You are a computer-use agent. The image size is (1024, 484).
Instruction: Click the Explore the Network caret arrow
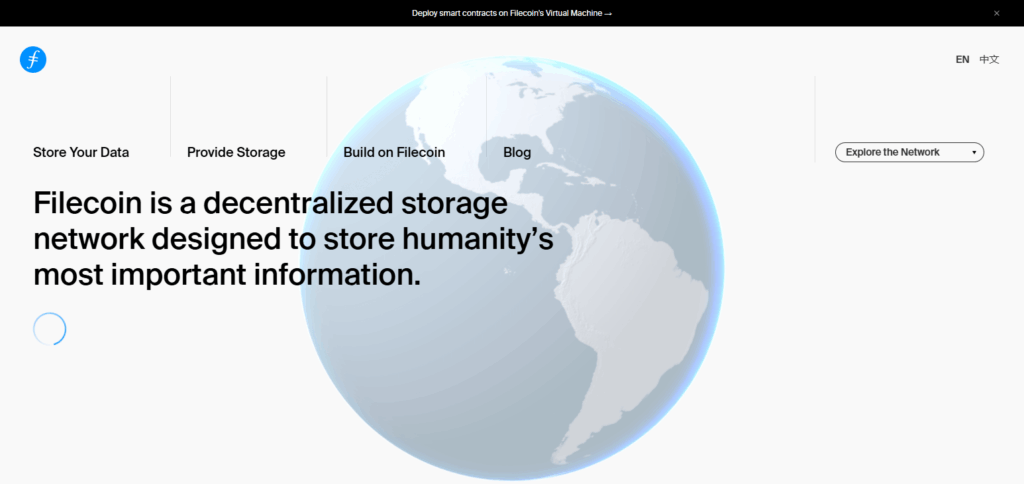point(974,153)
